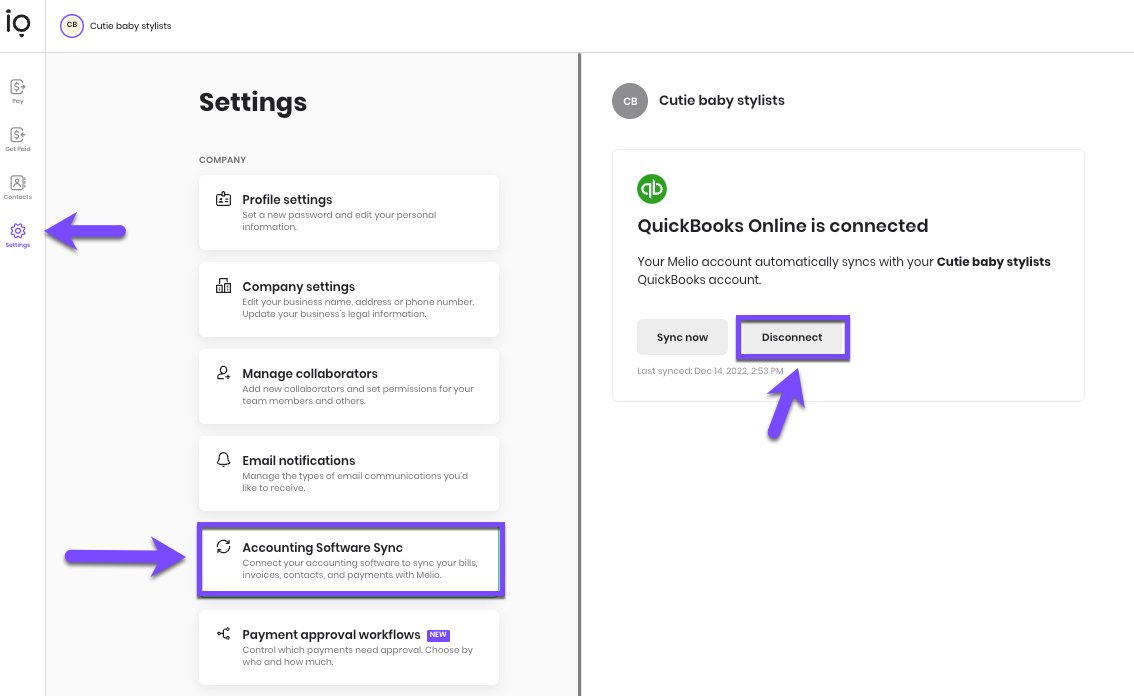Click the Sync now button
This screenshot has height=696, width=1134.
(x=682, y=337)
